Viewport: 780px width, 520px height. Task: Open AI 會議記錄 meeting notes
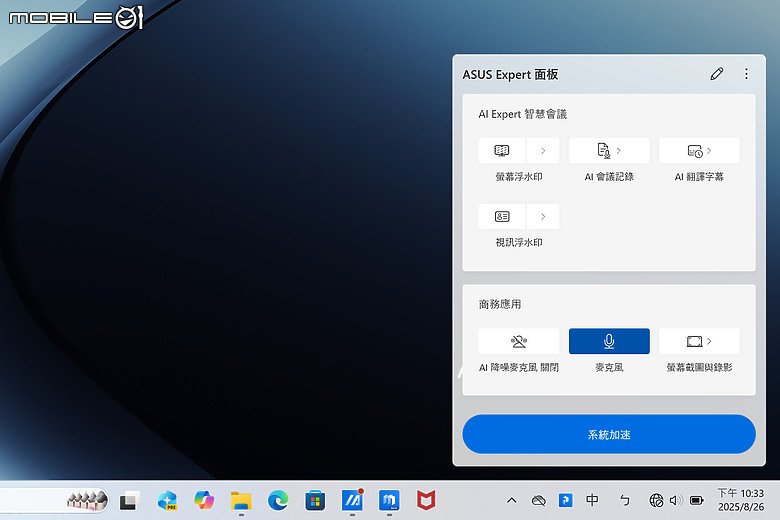(609, 151)
